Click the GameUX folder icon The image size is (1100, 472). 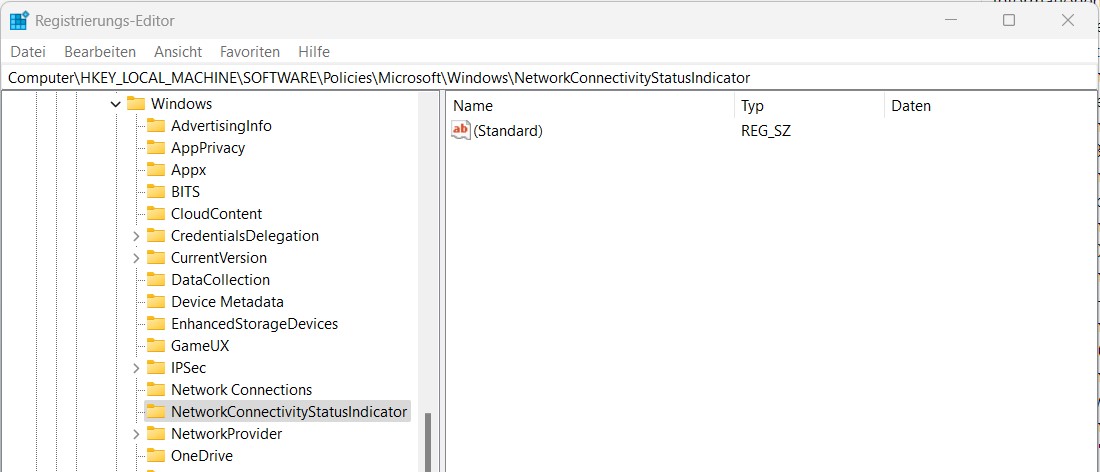[156, 346]
